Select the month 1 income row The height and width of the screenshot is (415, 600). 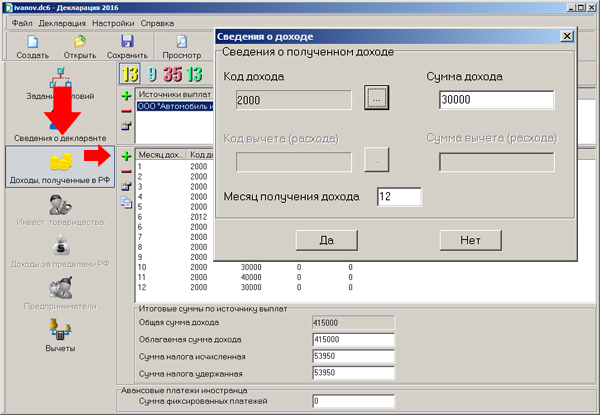point(174,166)
